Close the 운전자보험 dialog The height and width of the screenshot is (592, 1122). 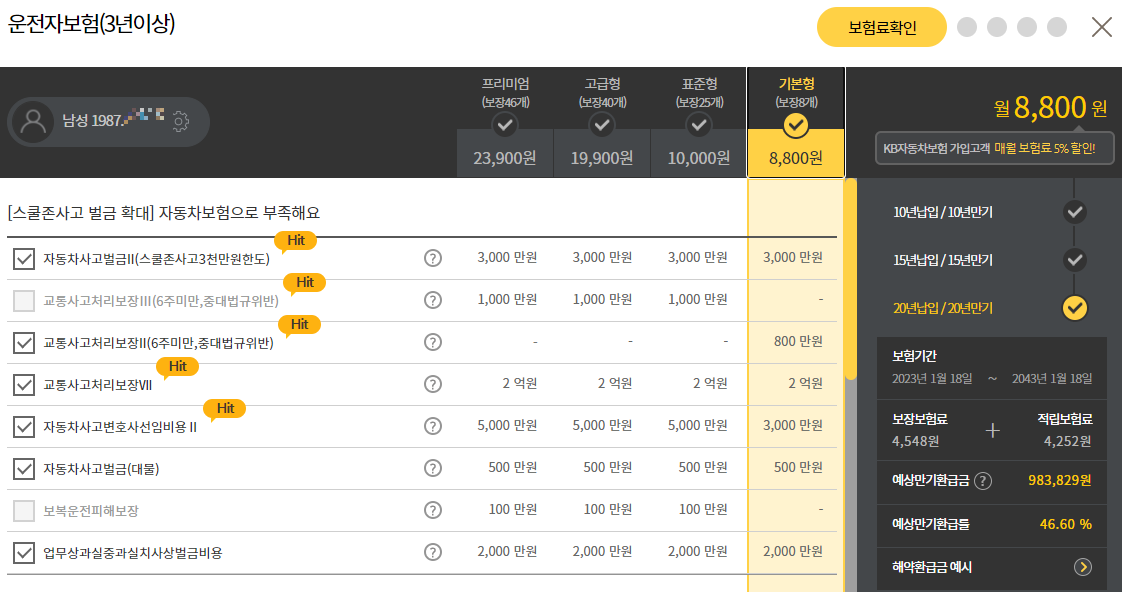pos(1101,27)
